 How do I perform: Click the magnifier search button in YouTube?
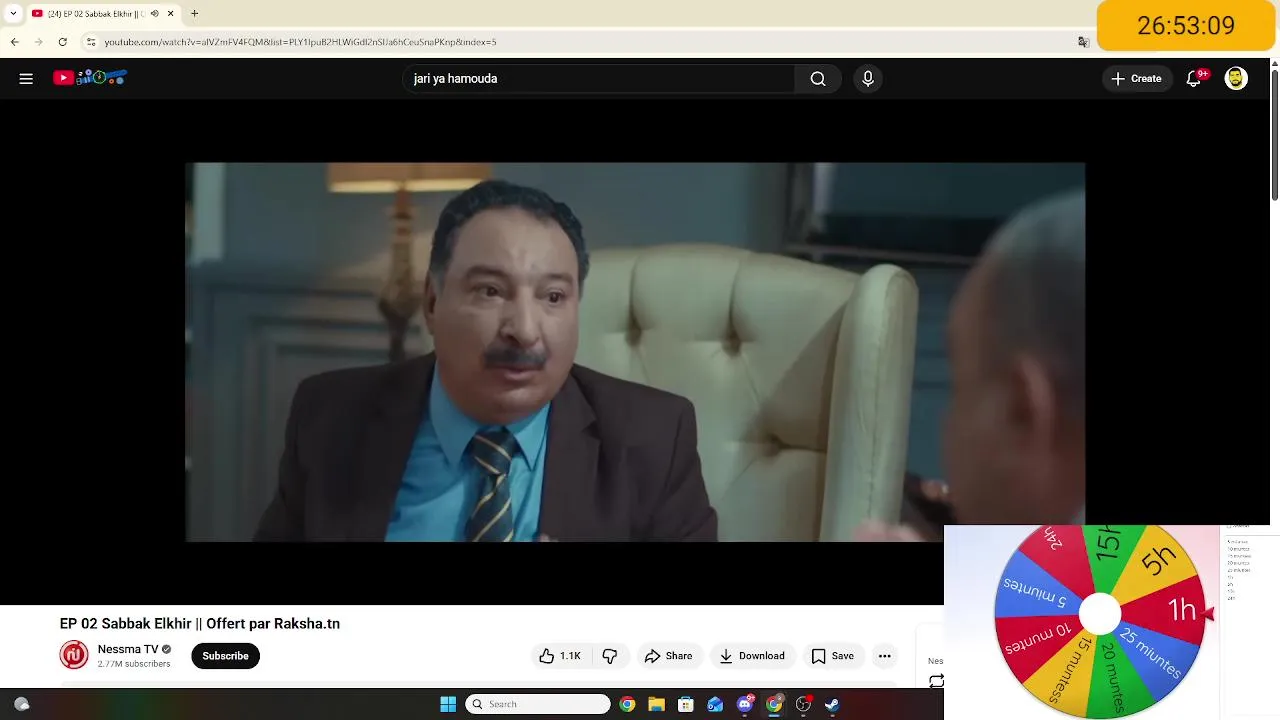818,79
